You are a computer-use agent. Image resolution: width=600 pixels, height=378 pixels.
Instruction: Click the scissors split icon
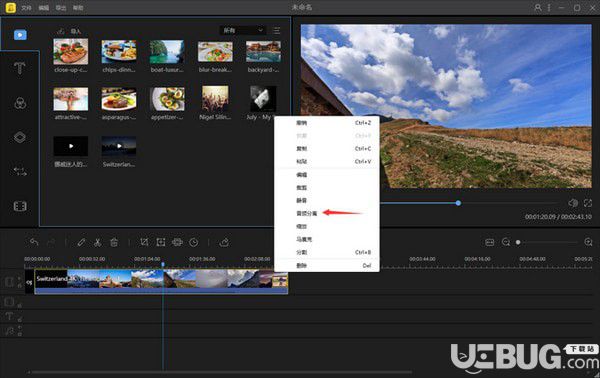98,242
